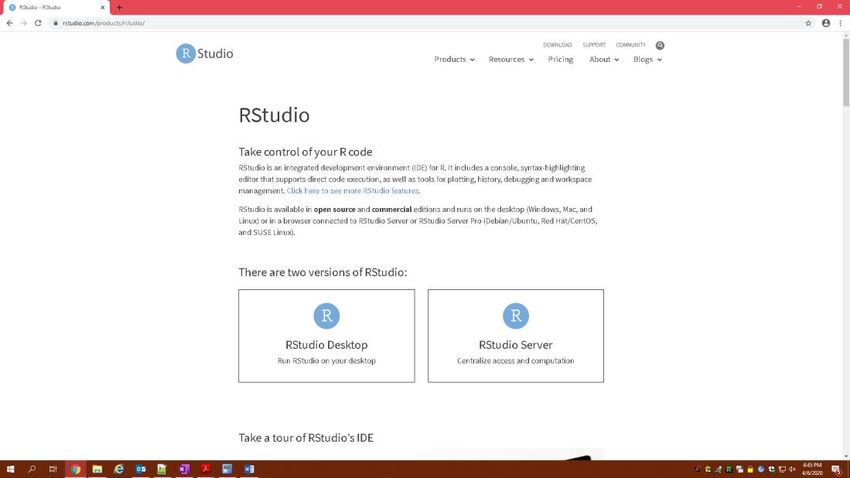Viewport: 850px width, 478px height.
Task: Click the page vertical scrollbar thumb
Action: click(846, 73)
